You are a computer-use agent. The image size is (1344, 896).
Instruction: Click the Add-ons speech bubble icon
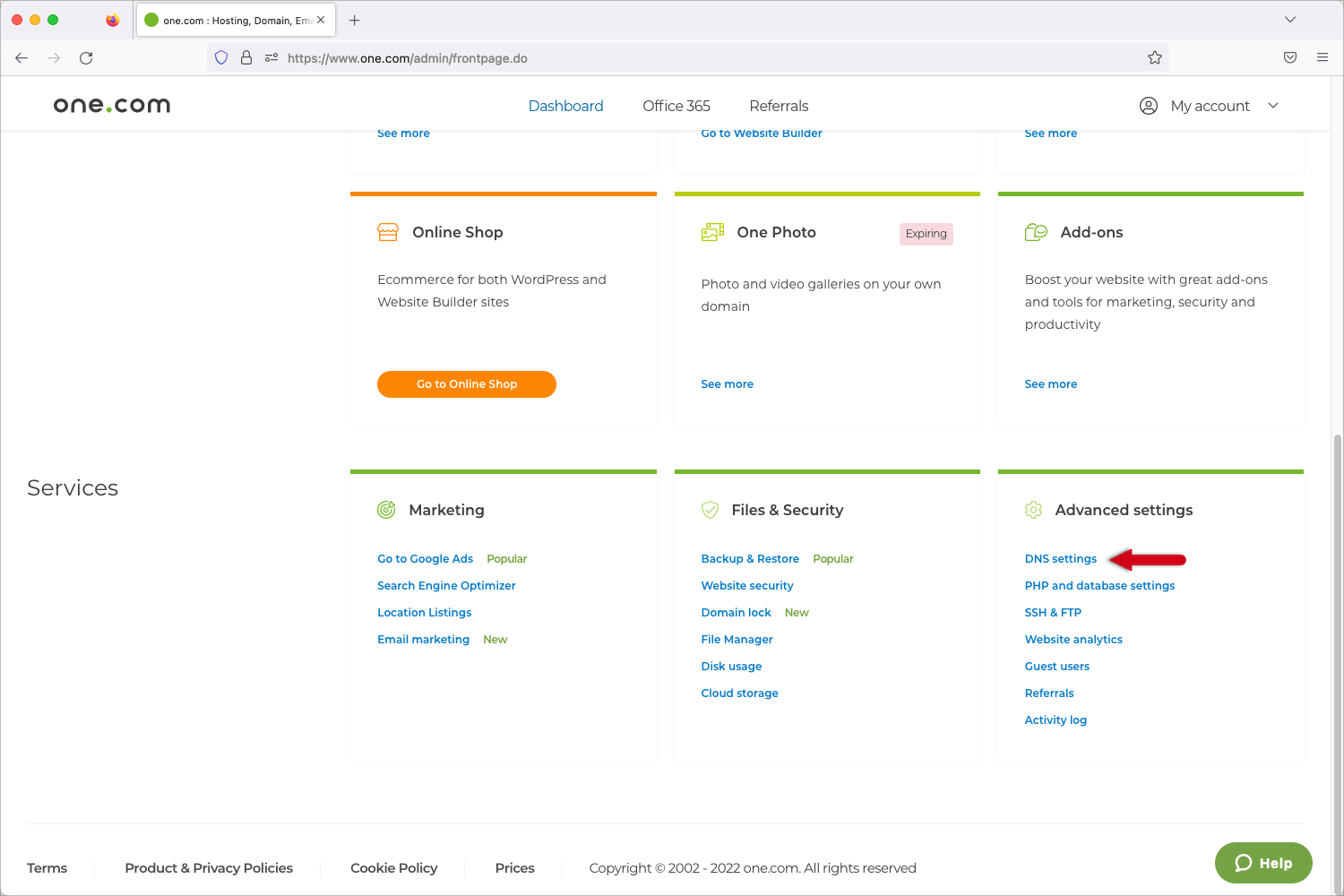(1036, 230)
